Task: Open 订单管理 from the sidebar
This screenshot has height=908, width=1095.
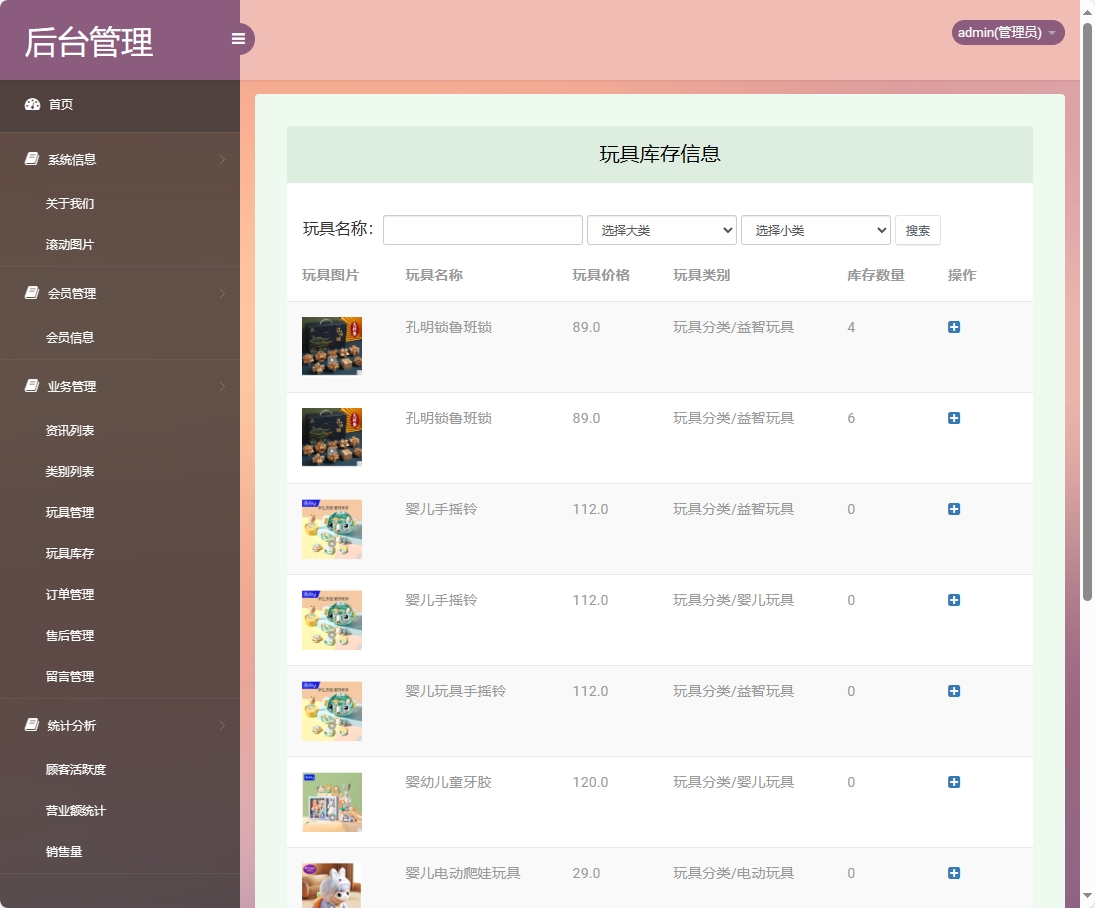Action: [x=68, y=594]
